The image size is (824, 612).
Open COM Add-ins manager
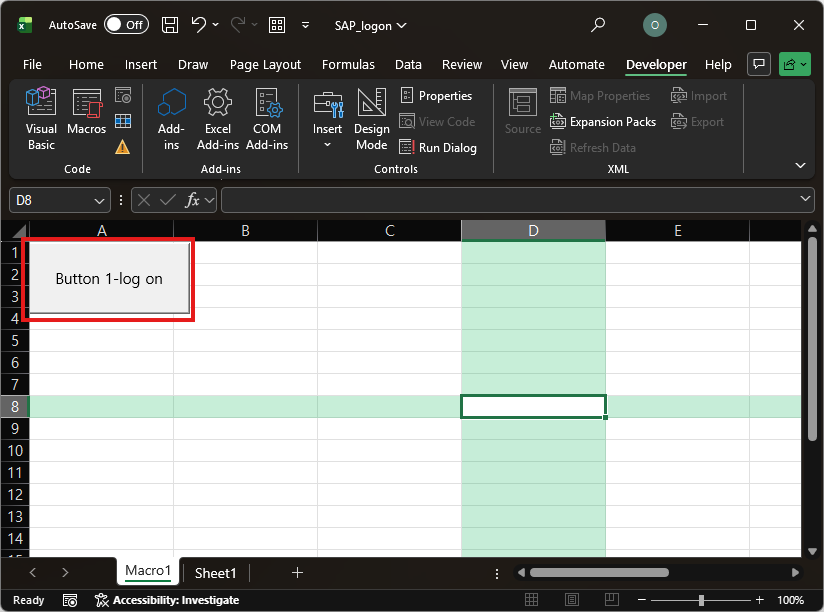coord(267,118)
